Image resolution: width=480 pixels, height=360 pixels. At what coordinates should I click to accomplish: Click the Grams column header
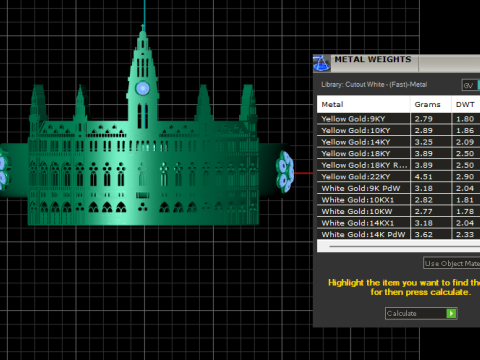[x=431, y=104]
